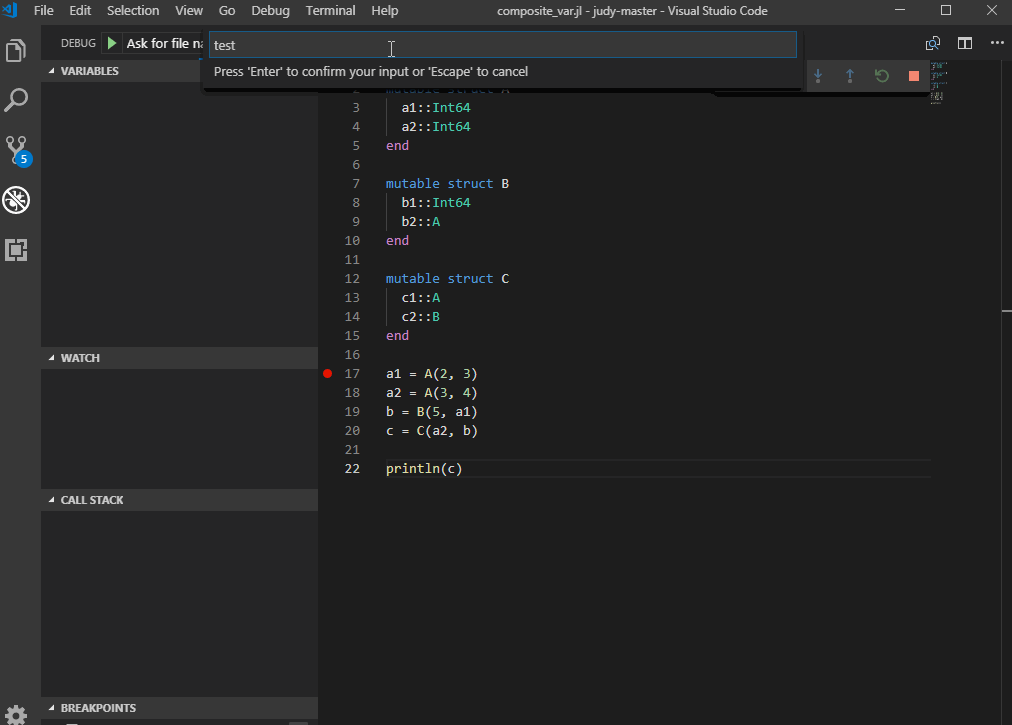Open the Manage gear menu
Viewport: 1012px width, 725px height.
click(x=16, y=715)
